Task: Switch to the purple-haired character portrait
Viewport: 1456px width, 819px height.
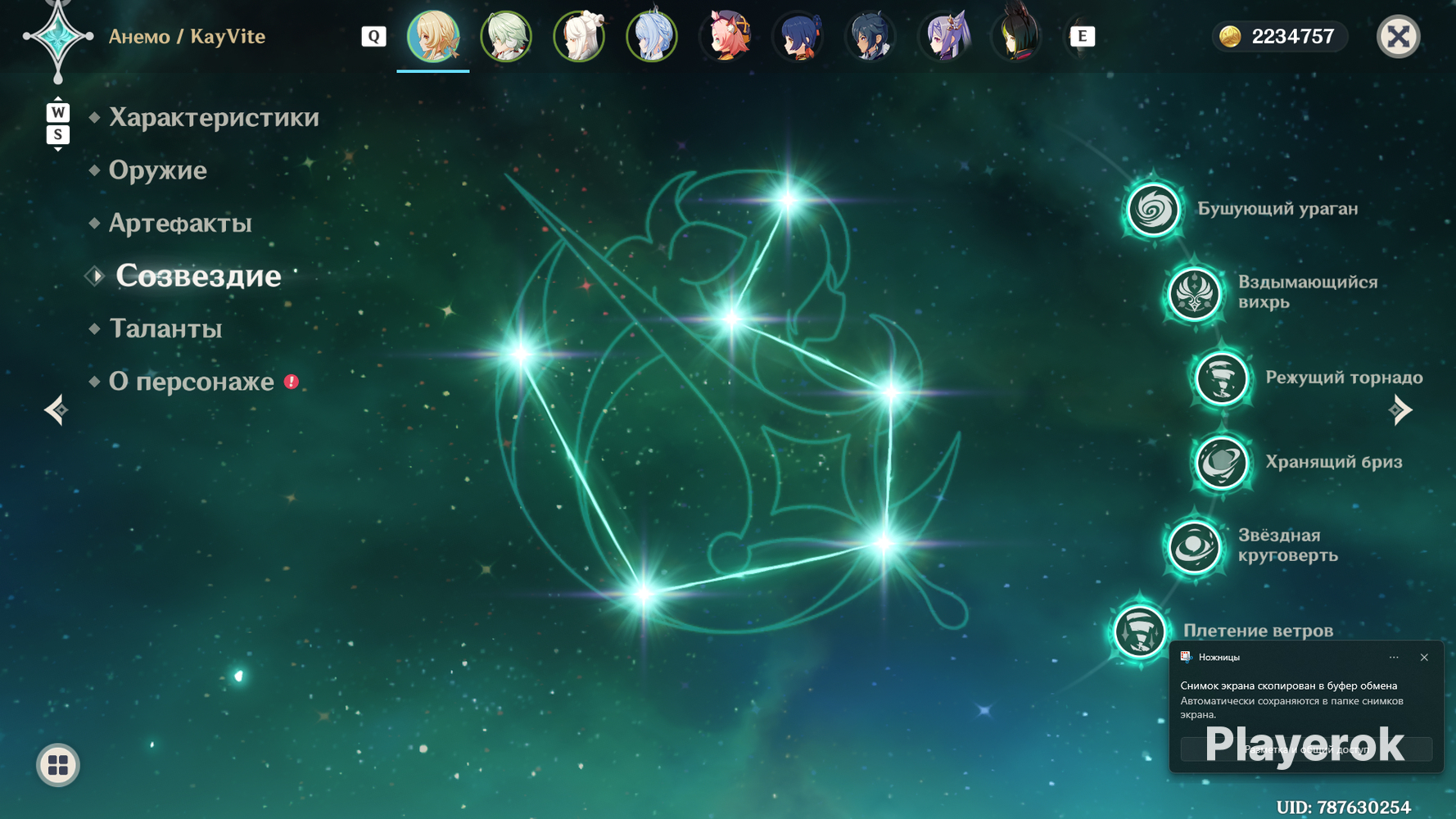Action: (x=943, y=37)
